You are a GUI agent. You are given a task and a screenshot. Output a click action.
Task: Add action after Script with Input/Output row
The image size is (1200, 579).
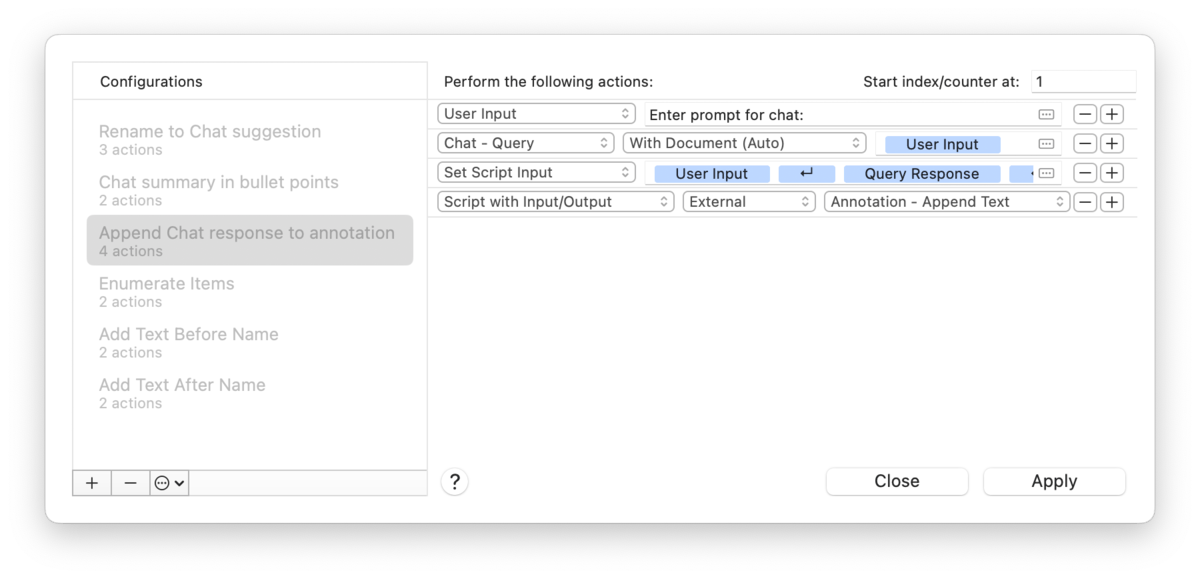tap(1112, 202)
